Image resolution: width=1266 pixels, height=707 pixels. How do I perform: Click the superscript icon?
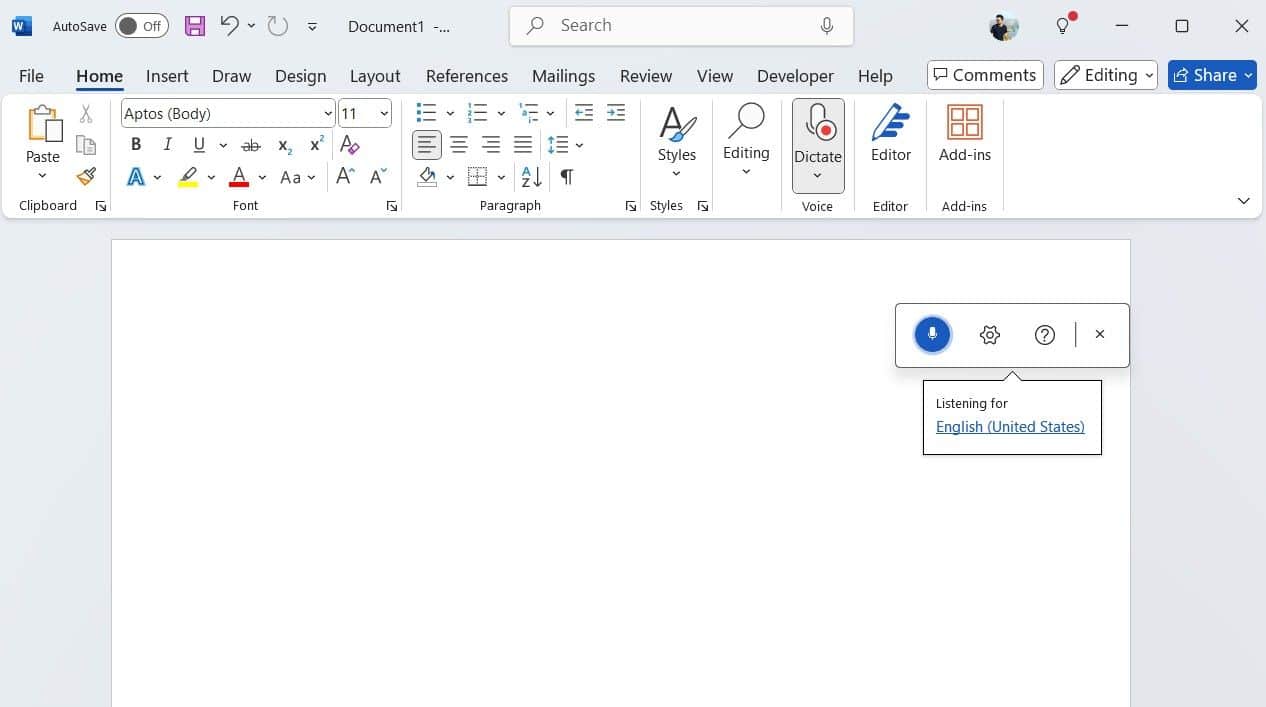(315, 144)
